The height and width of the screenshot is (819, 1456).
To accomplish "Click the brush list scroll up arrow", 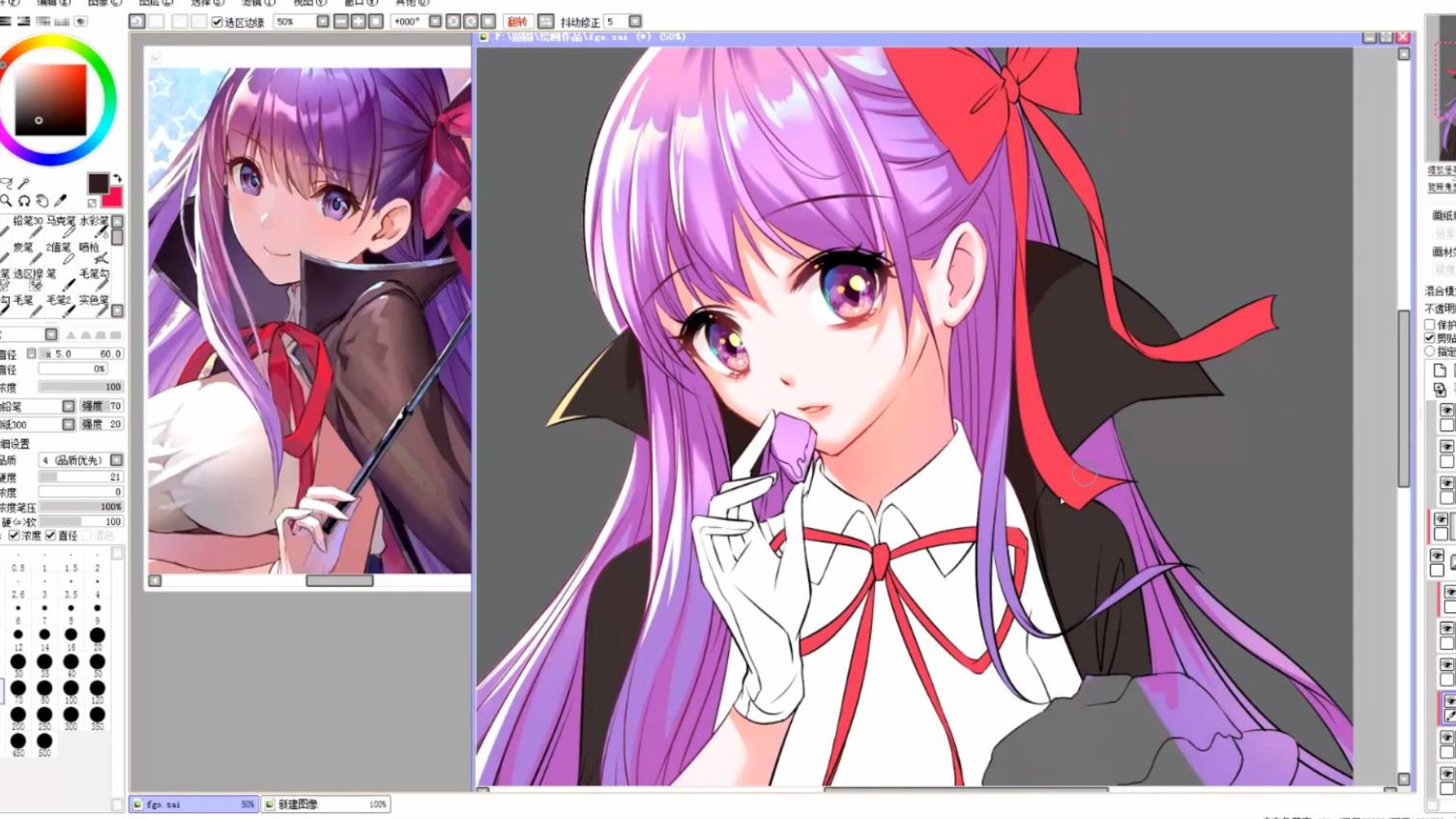I will click(118, 221).
